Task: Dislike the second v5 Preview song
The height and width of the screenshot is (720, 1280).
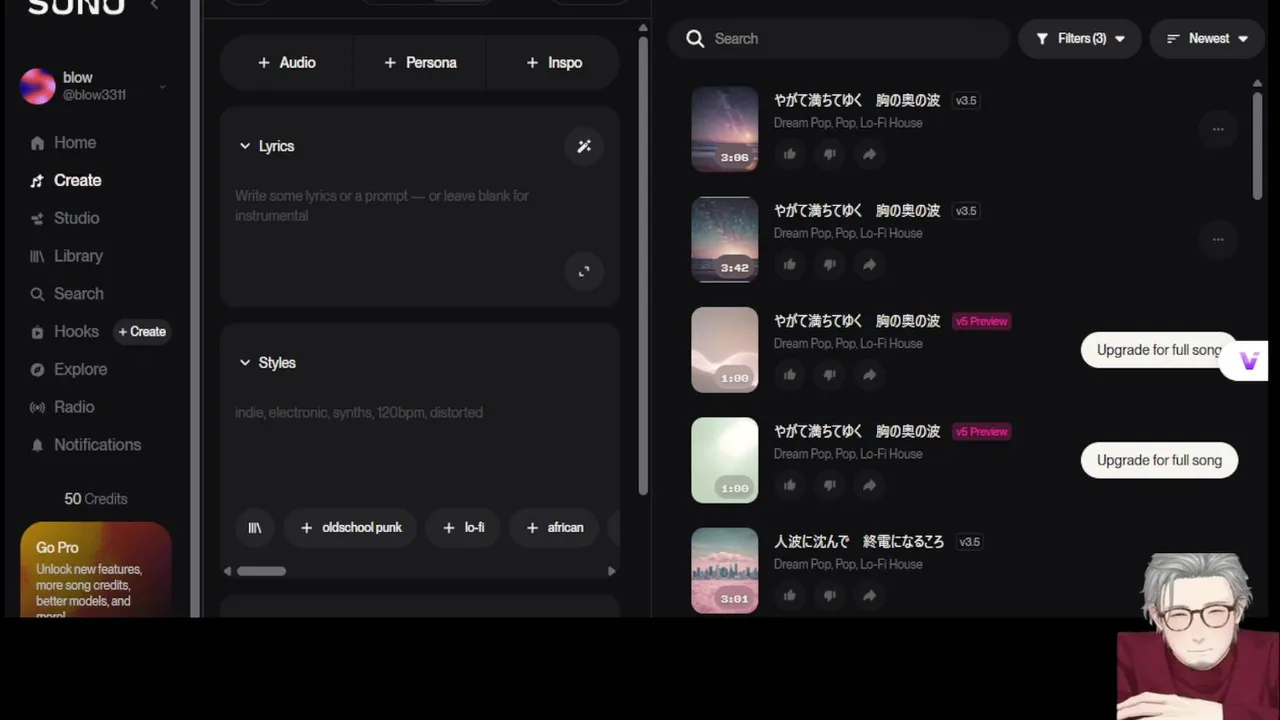Action: pos(830,485)
